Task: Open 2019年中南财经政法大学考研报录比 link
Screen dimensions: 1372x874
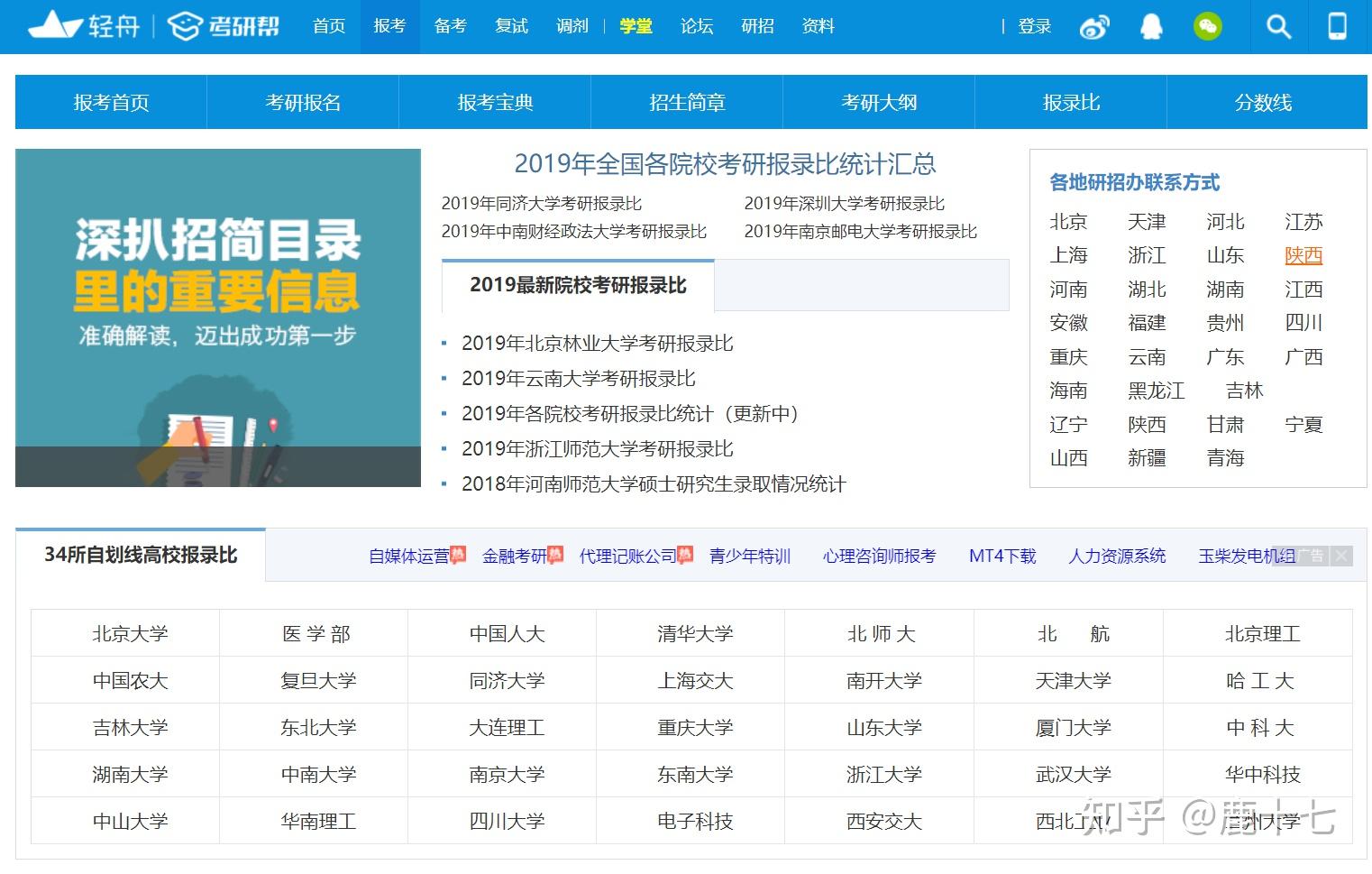Action: (574, 232)
